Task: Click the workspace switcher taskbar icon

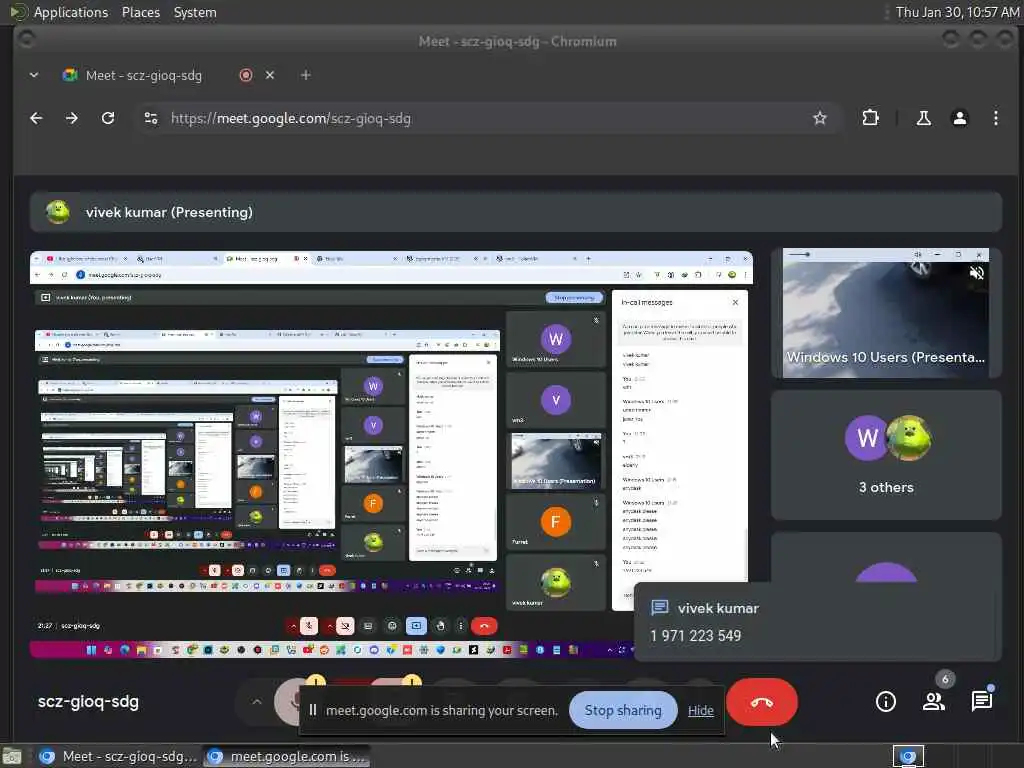Action: [x=908, y=756]
